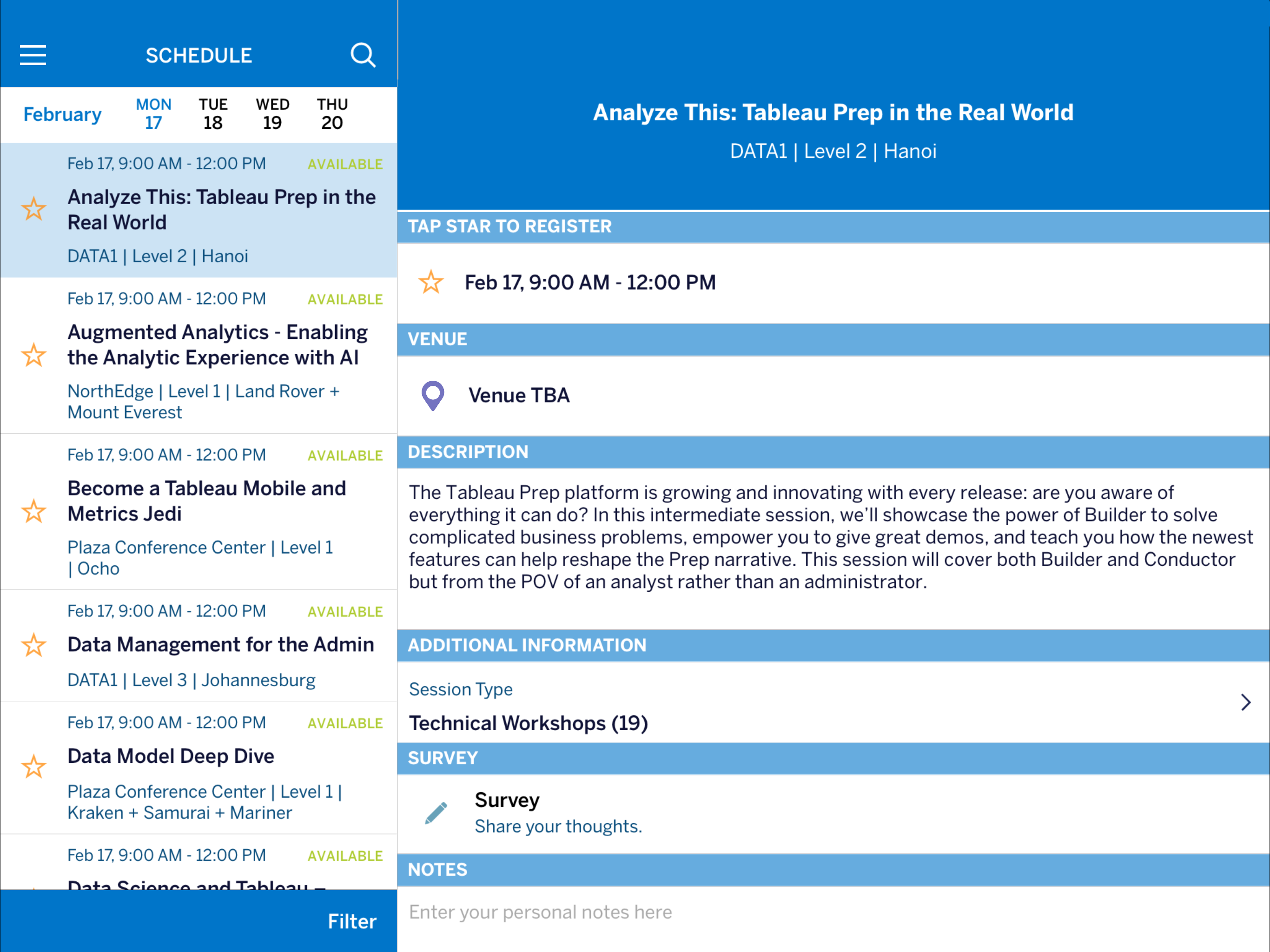Open Data Model Deep Dive session
The width and height of the screenshot is (1270, 952).
click(x=171, y=756)
